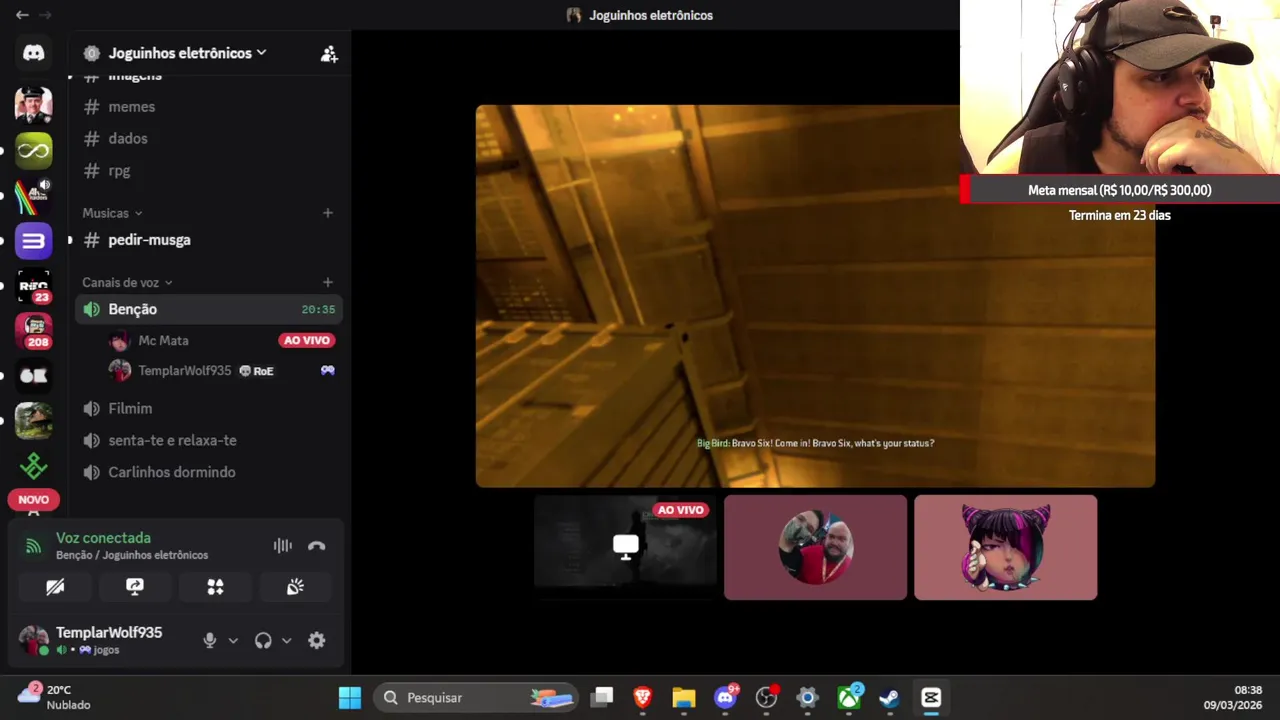Open user settings gear
This screenshot has height=720, width=1280.
(317, 641)
